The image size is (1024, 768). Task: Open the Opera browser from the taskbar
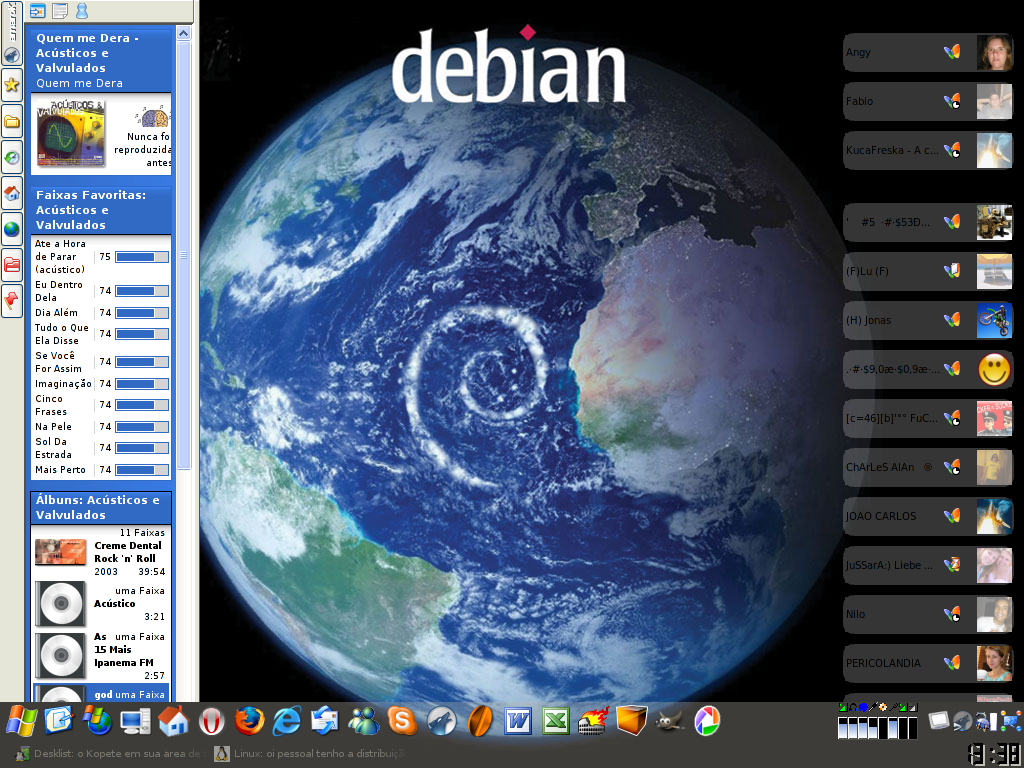(x=212, y=721)
